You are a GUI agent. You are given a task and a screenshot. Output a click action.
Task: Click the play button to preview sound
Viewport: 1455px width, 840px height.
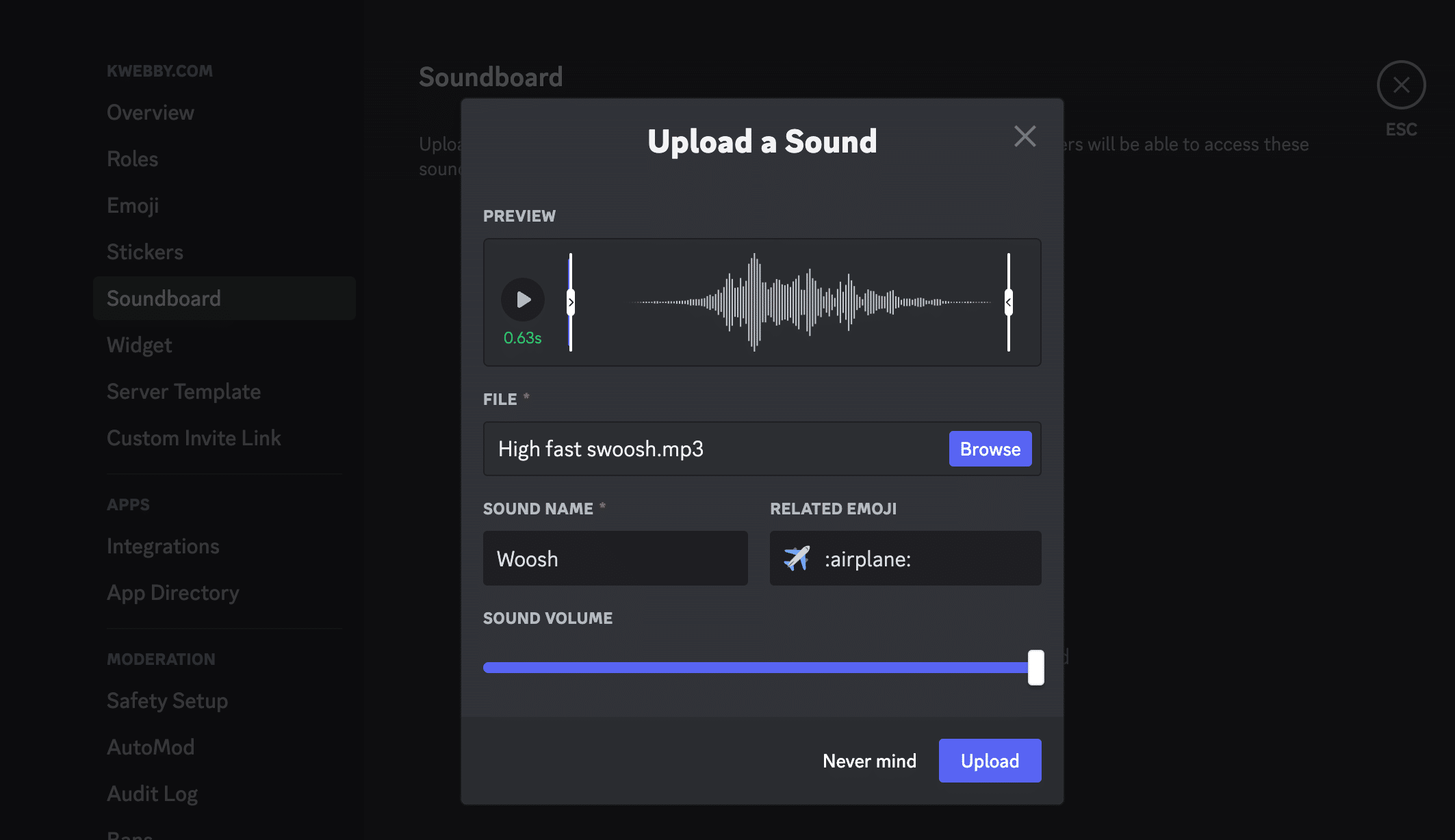[x=522, y=299]
